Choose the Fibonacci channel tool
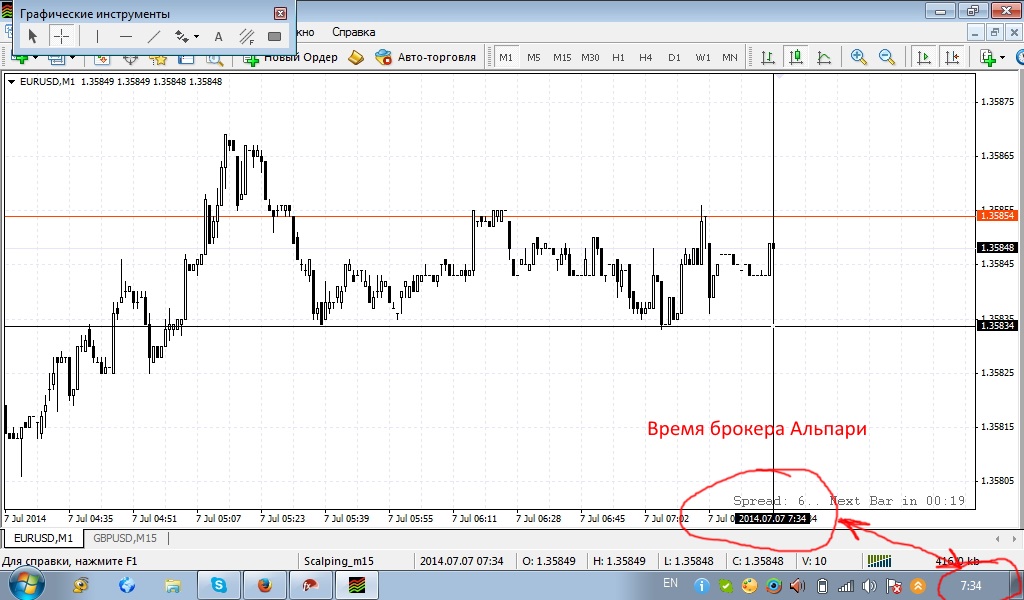The height and width of the screenshot is (600, 1024). (x=246, y=37)
